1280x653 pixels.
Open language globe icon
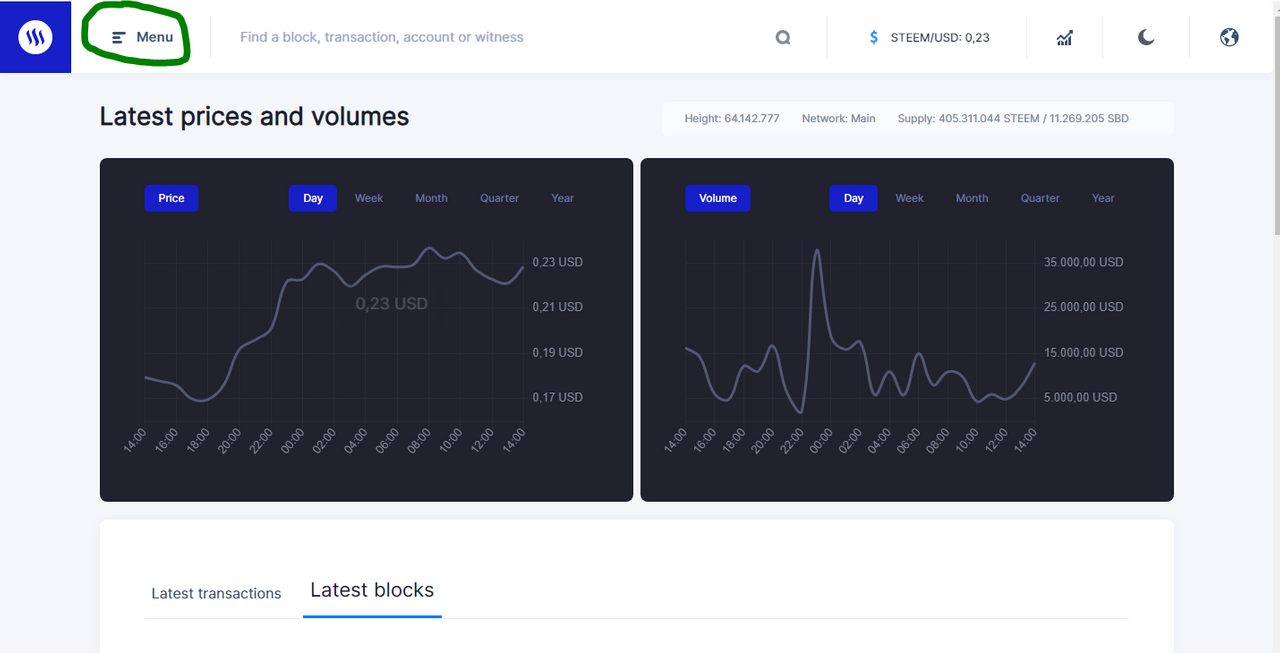(x=1229, y=37)
